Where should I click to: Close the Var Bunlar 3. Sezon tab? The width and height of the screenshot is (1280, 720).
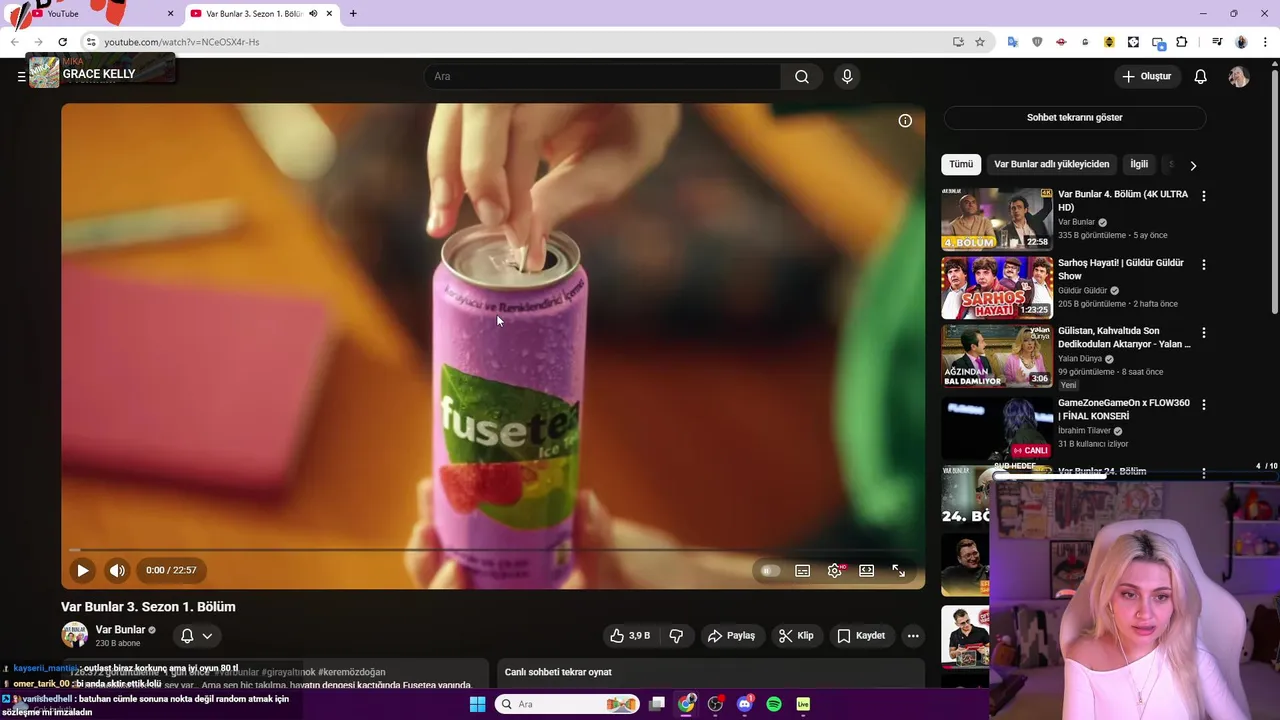[329, 14]
